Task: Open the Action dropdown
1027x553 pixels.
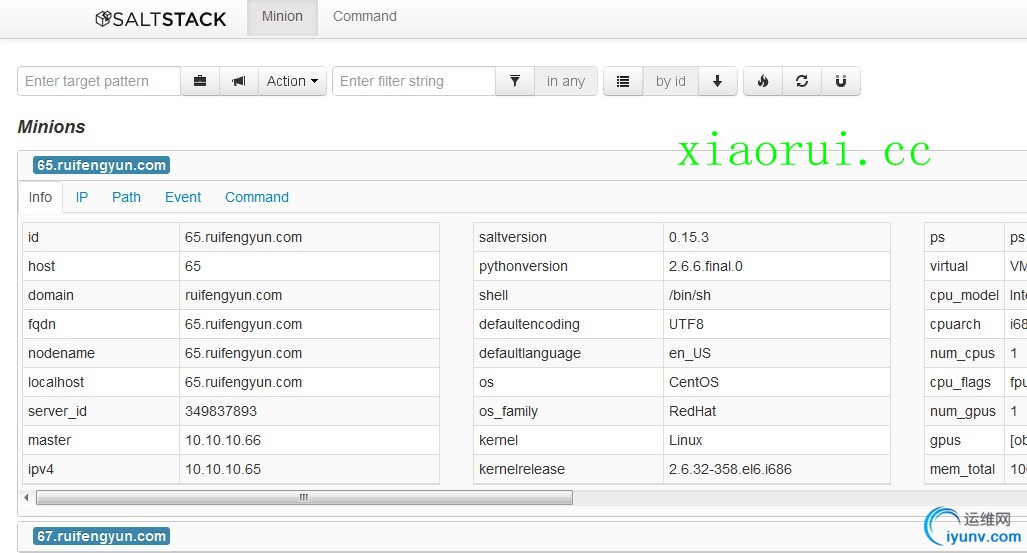Action: (292, 81)
